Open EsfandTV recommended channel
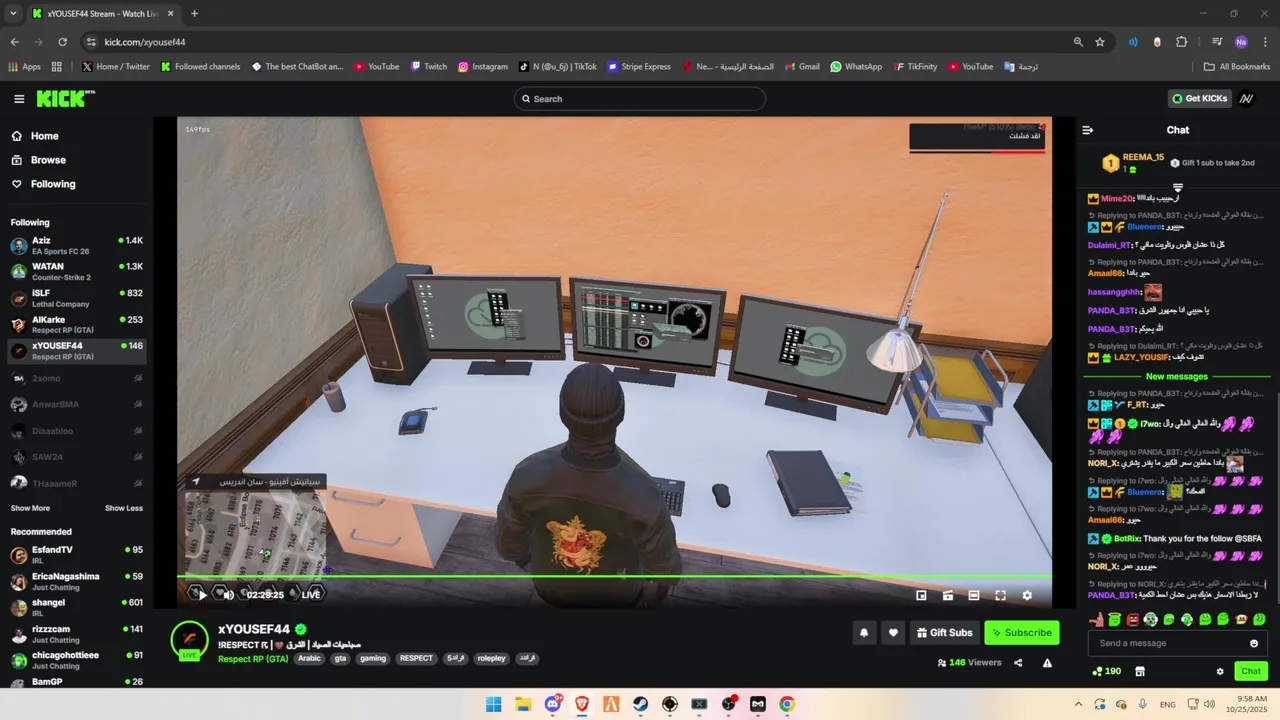 (76, 555)
